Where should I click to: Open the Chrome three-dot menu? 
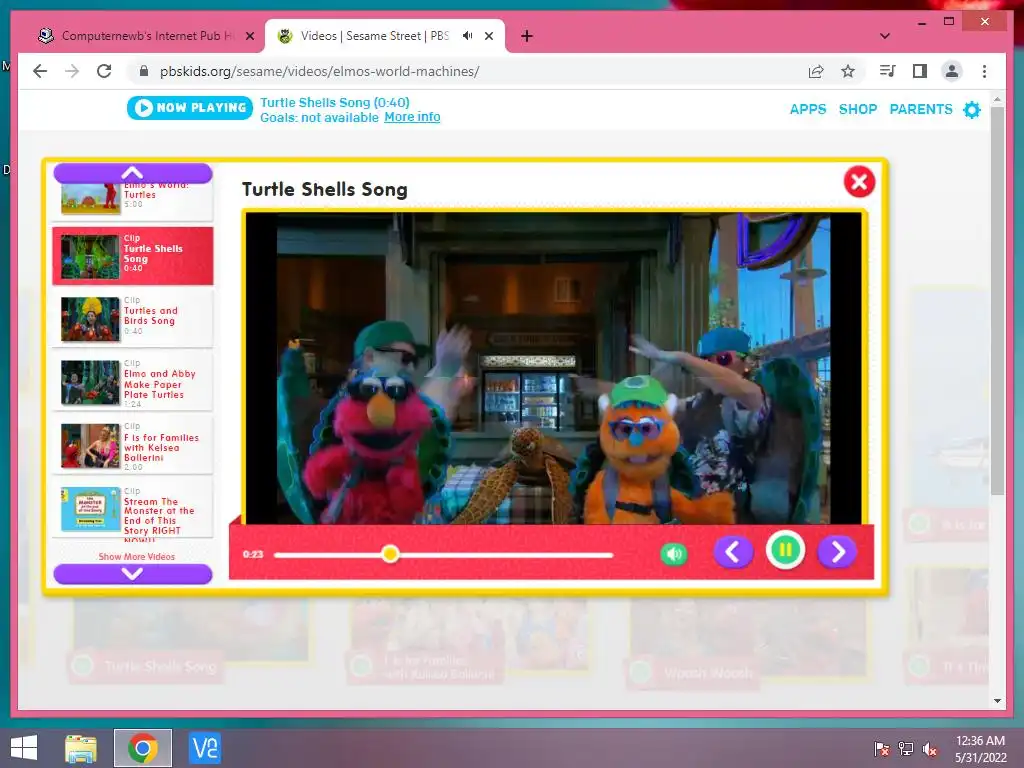984,71
